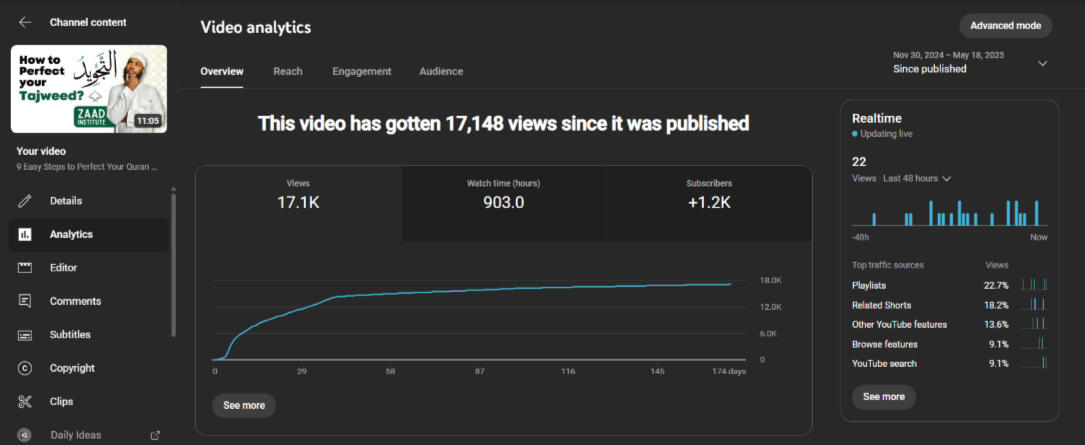1085x445 pixels.
Task: Expand the Since published date range dropdown
Action: [1042, 63]
